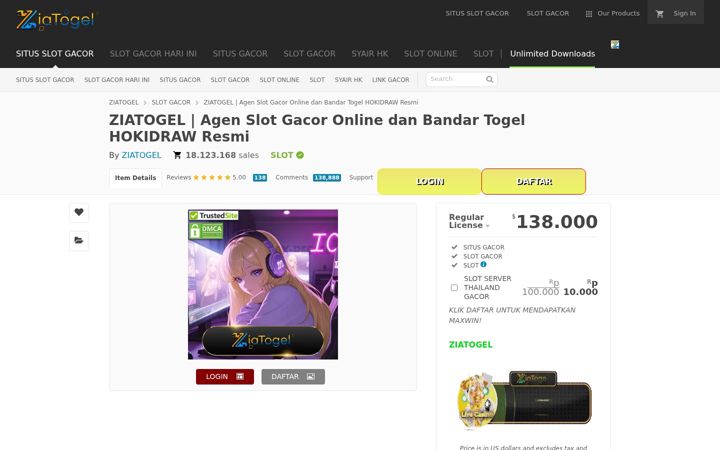720x450 pixels.
Task: Click the yellow DAFTAR button
Action: [534, 182]
